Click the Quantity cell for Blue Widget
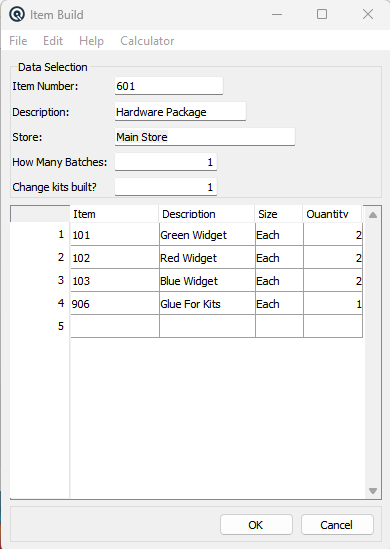Image resolution: width=390 pixels, height=549 pixels. click(333, 281)
